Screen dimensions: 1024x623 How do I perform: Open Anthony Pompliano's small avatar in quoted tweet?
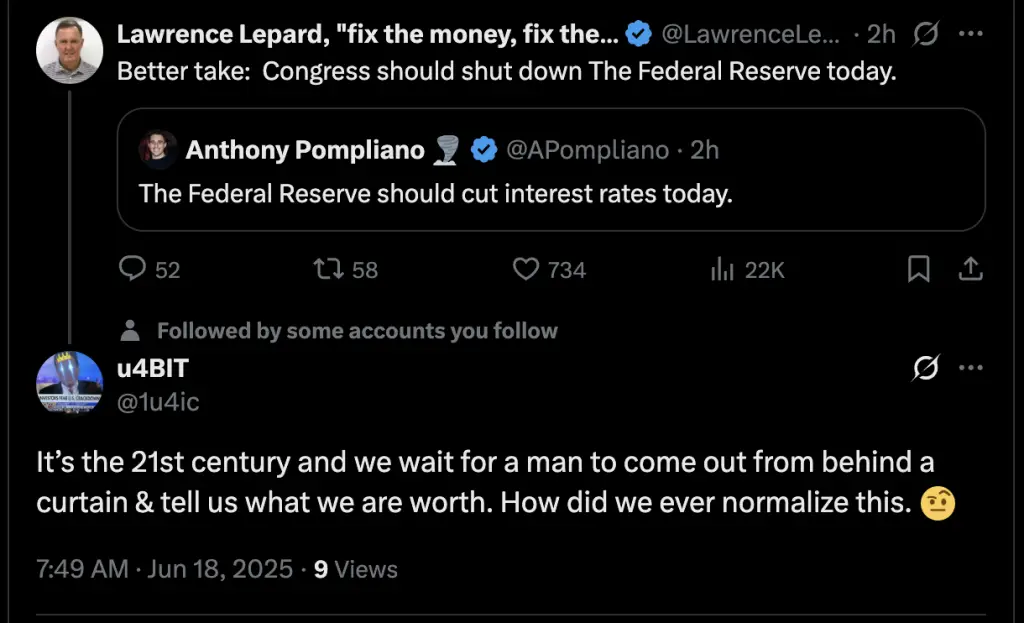(x=157, y=150)
